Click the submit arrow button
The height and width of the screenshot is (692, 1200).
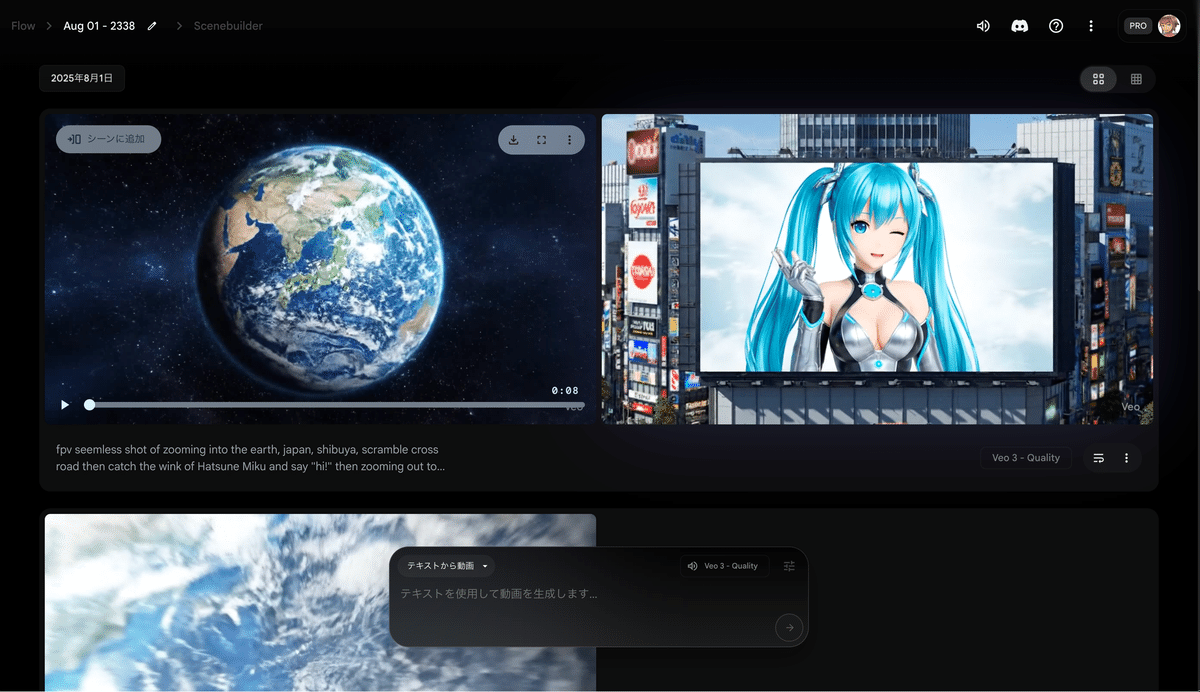789,627
